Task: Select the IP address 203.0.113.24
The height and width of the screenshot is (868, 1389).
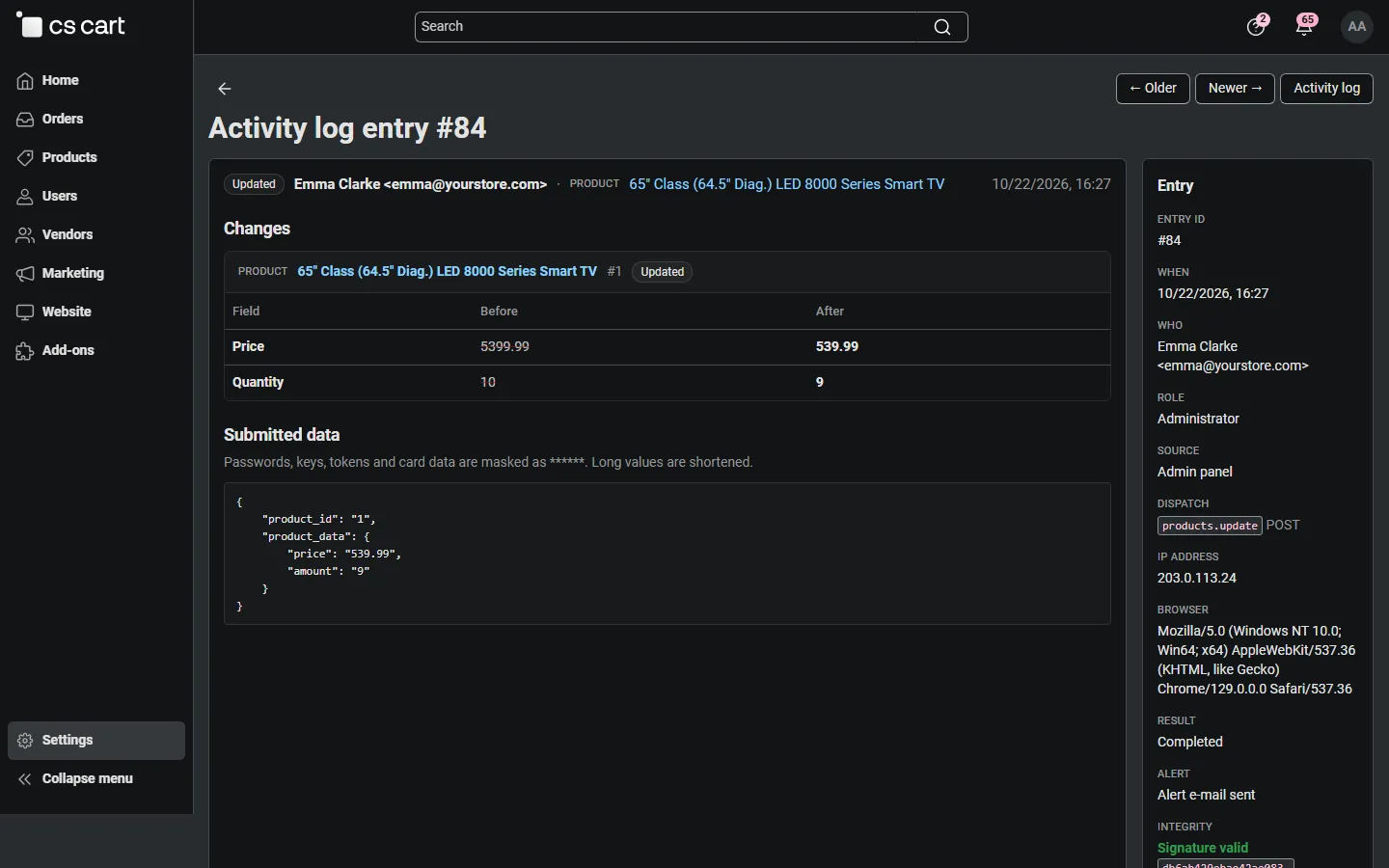Action: click(1197, 578)
